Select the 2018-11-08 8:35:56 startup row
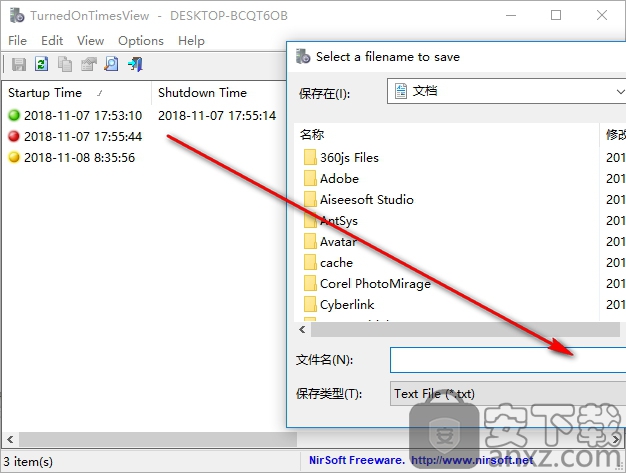The width and height of the screenshot is (626, 473). point(79,157)
